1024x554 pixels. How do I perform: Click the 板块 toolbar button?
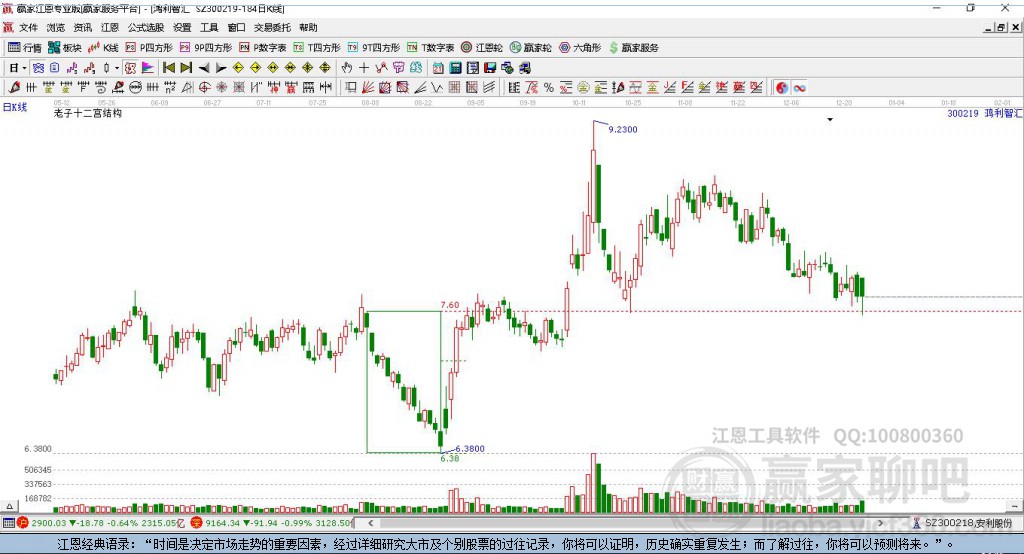pyautogui.click(x=65, y=48)
